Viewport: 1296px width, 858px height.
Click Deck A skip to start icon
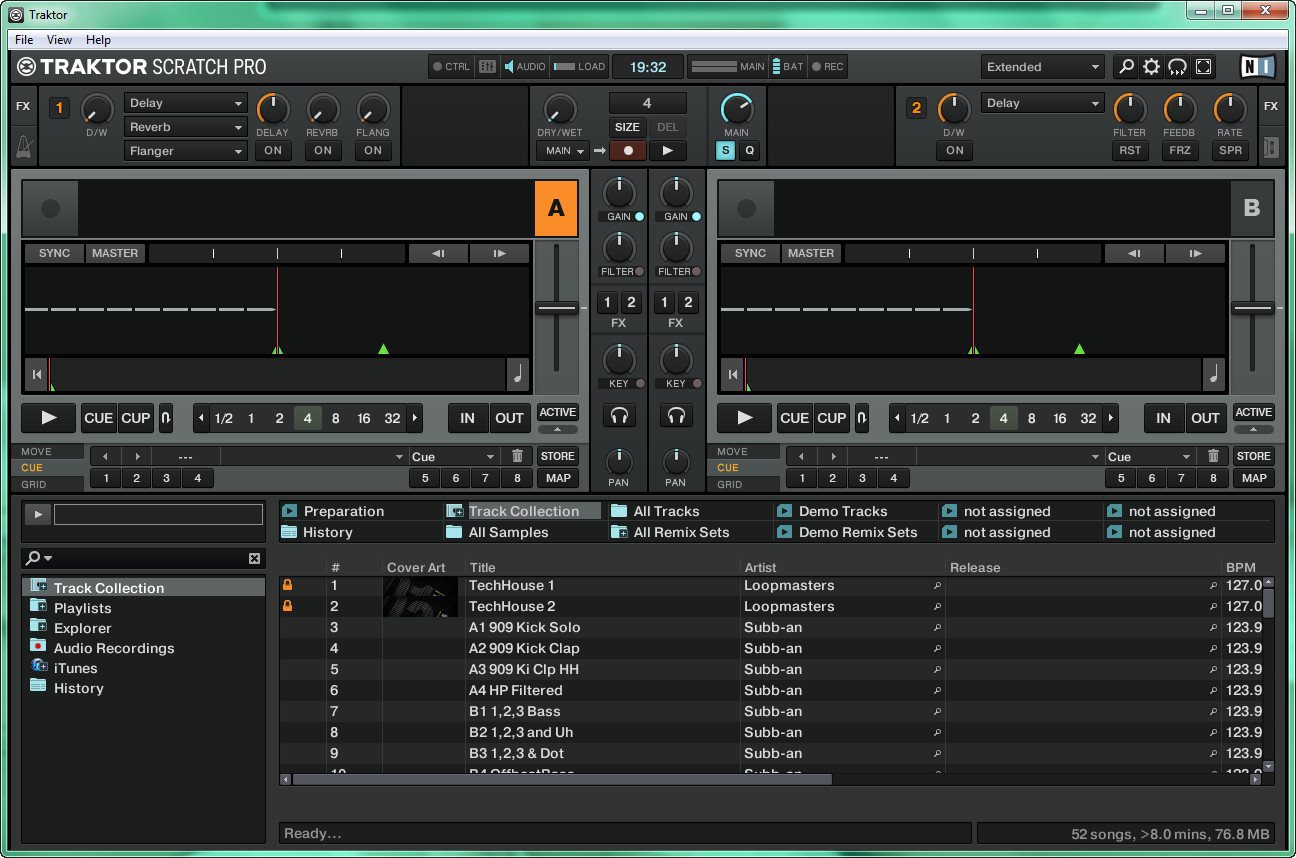coord(37,375)
